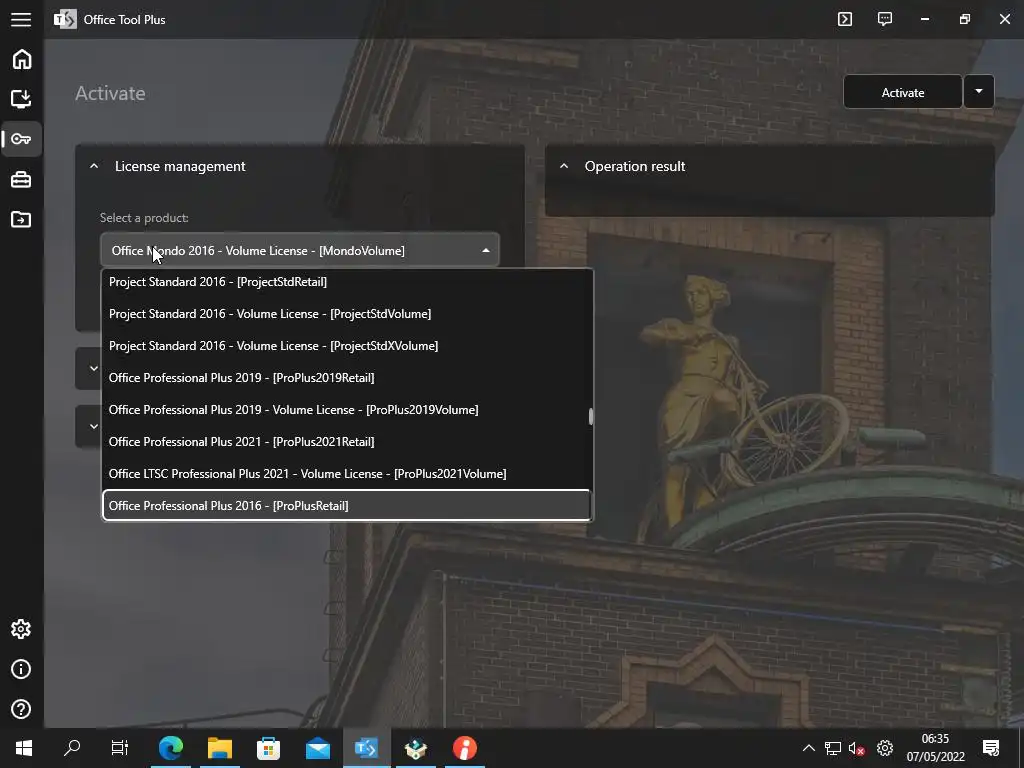Open taskbar Search magnifier

pyautogui.click(x=72, y=748)
